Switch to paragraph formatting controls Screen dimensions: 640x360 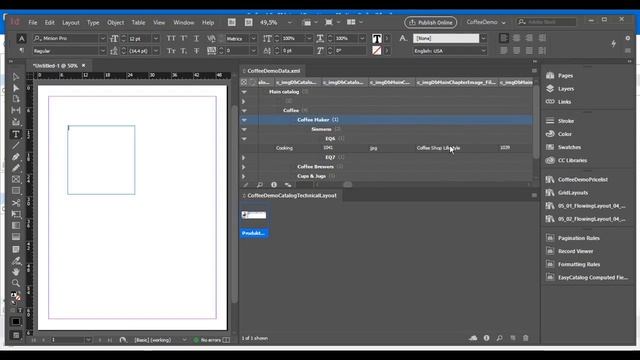coord(21,51)
